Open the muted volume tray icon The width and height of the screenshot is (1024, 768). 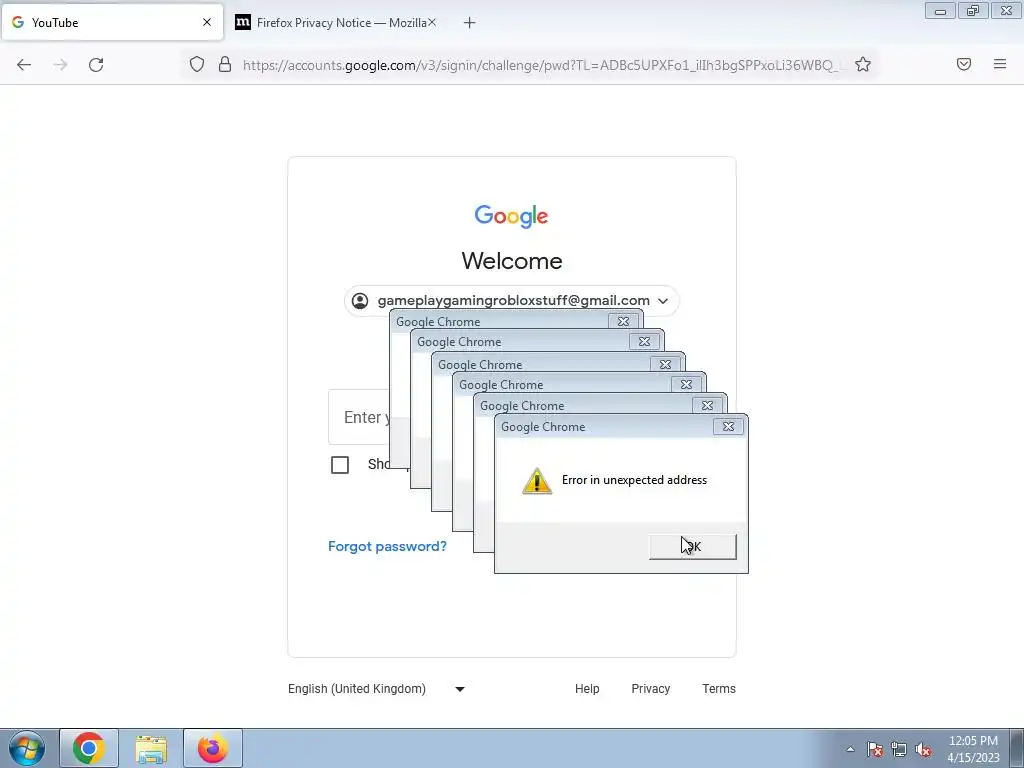pyautogui.click(x=923, y=749)
